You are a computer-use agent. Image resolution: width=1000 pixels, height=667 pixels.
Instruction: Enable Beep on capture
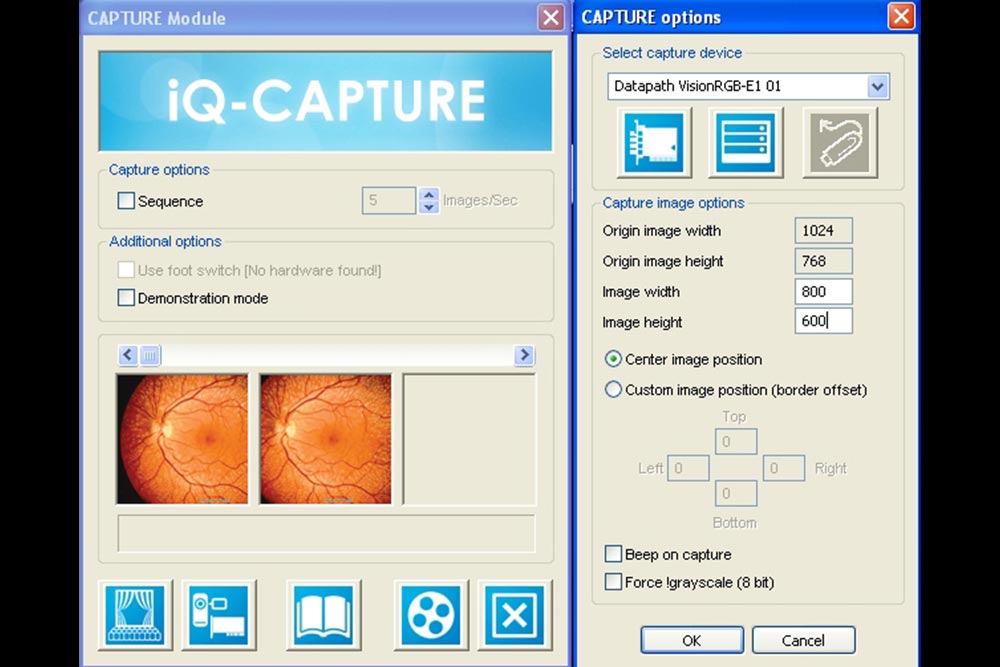coord(613,553)
